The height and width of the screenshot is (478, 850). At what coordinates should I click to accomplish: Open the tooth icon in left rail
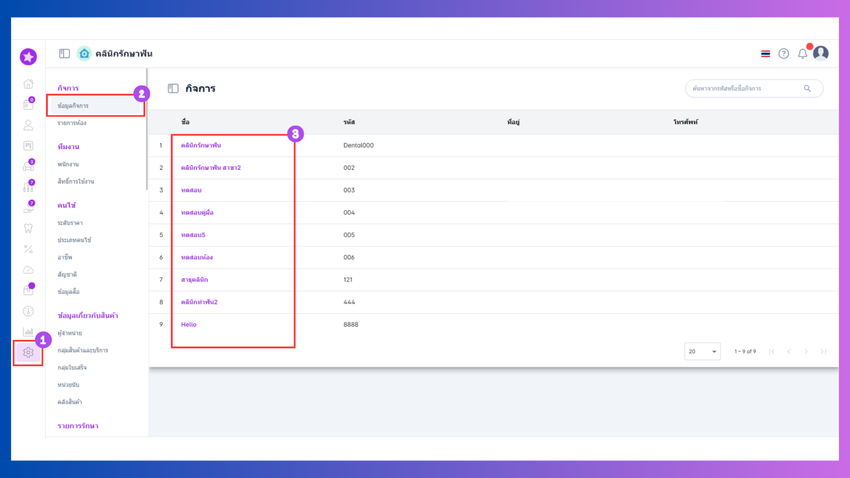tap(28, 228)
